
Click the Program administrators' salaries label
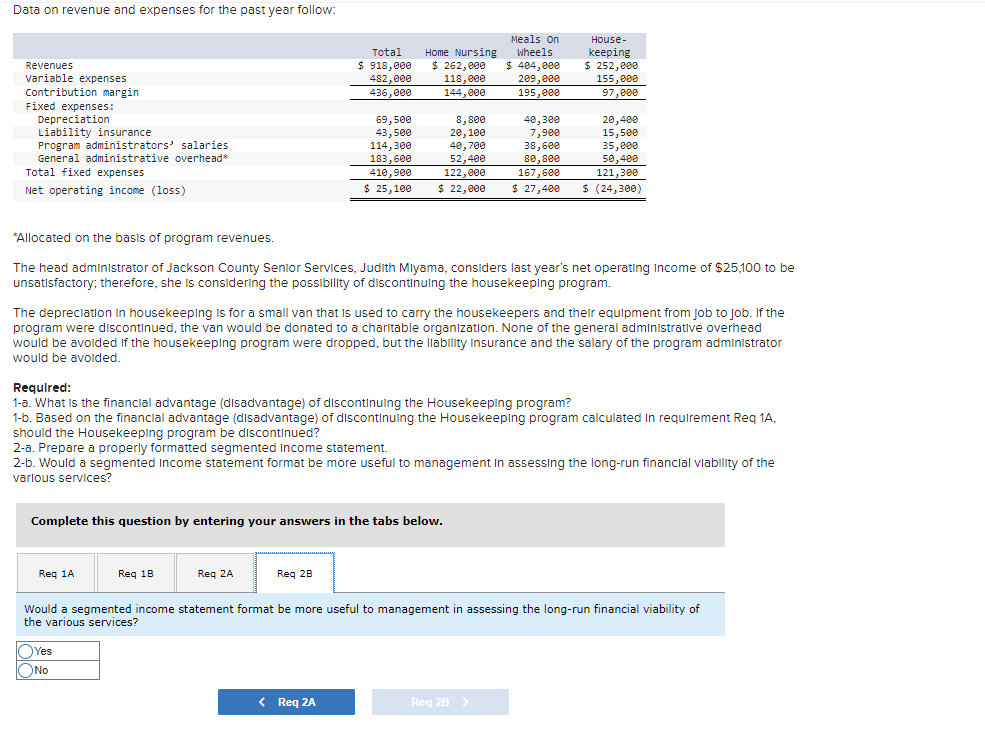(133, 146)
